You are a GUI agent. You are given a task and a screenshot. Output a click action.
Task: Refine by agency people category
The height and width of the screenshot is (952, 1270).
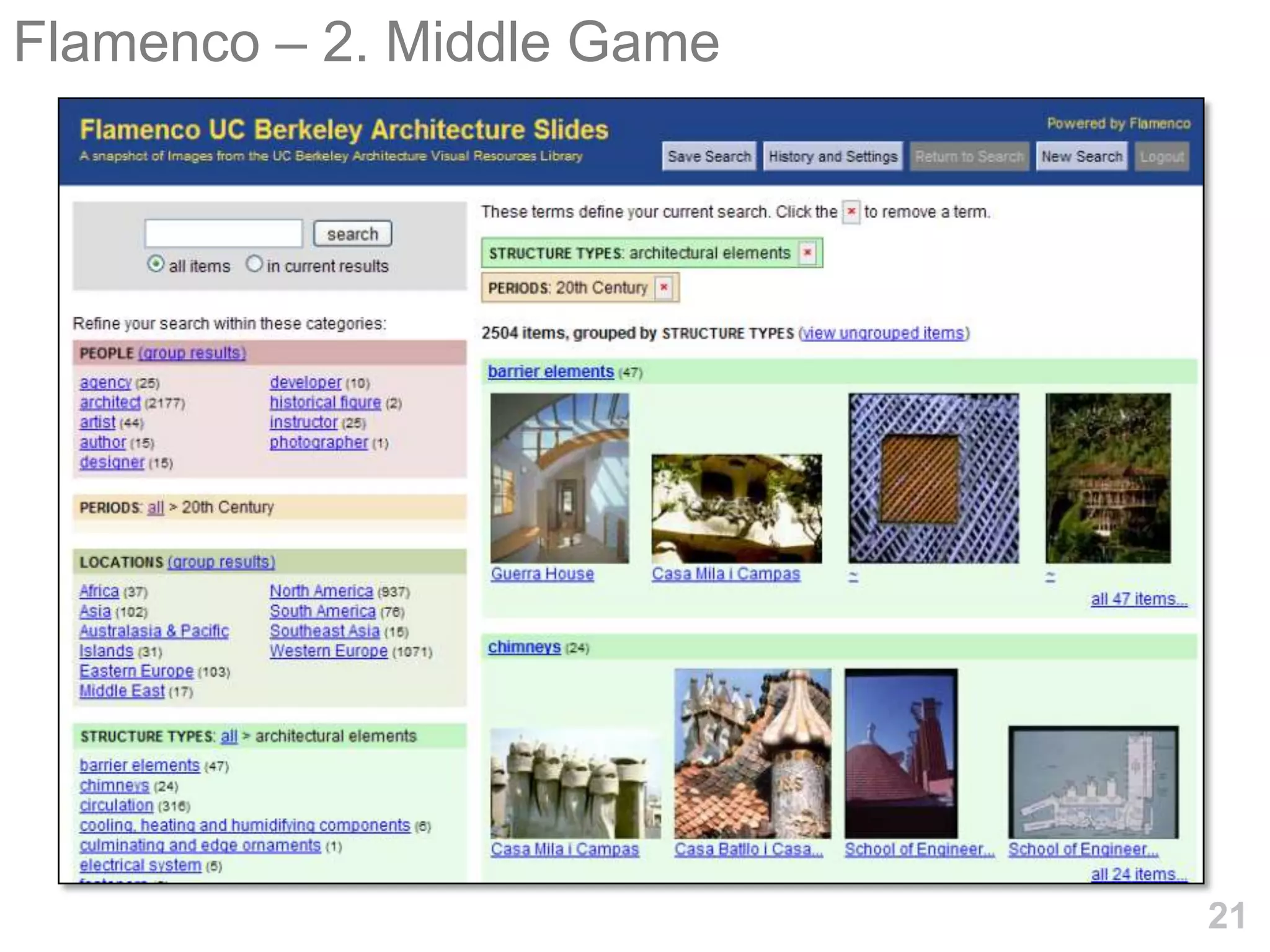[105, 382]
